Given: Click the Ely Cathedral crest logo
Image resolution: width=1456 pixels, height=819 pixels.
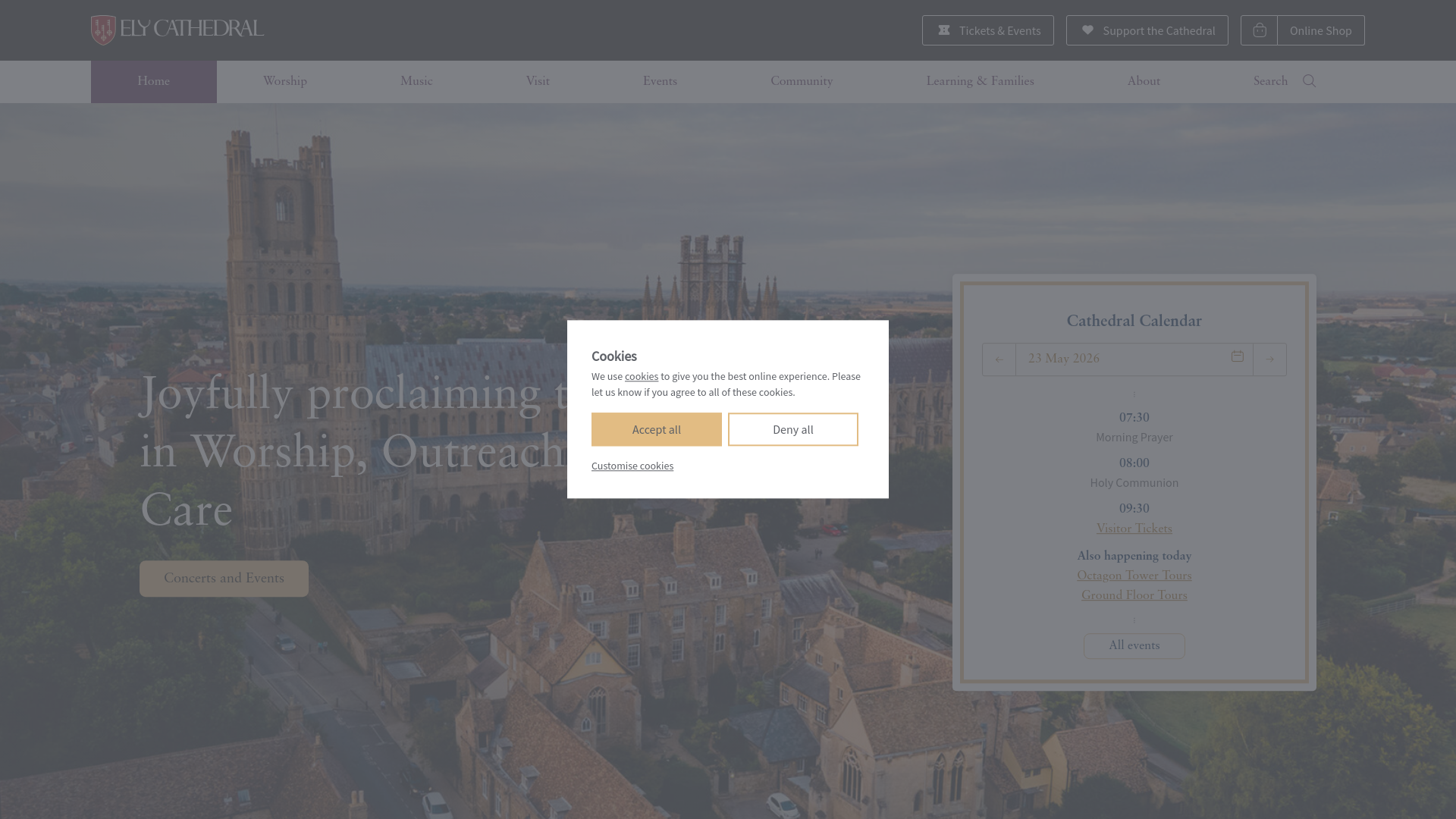Looking at the screenshot, I should (x=103, y=30).
